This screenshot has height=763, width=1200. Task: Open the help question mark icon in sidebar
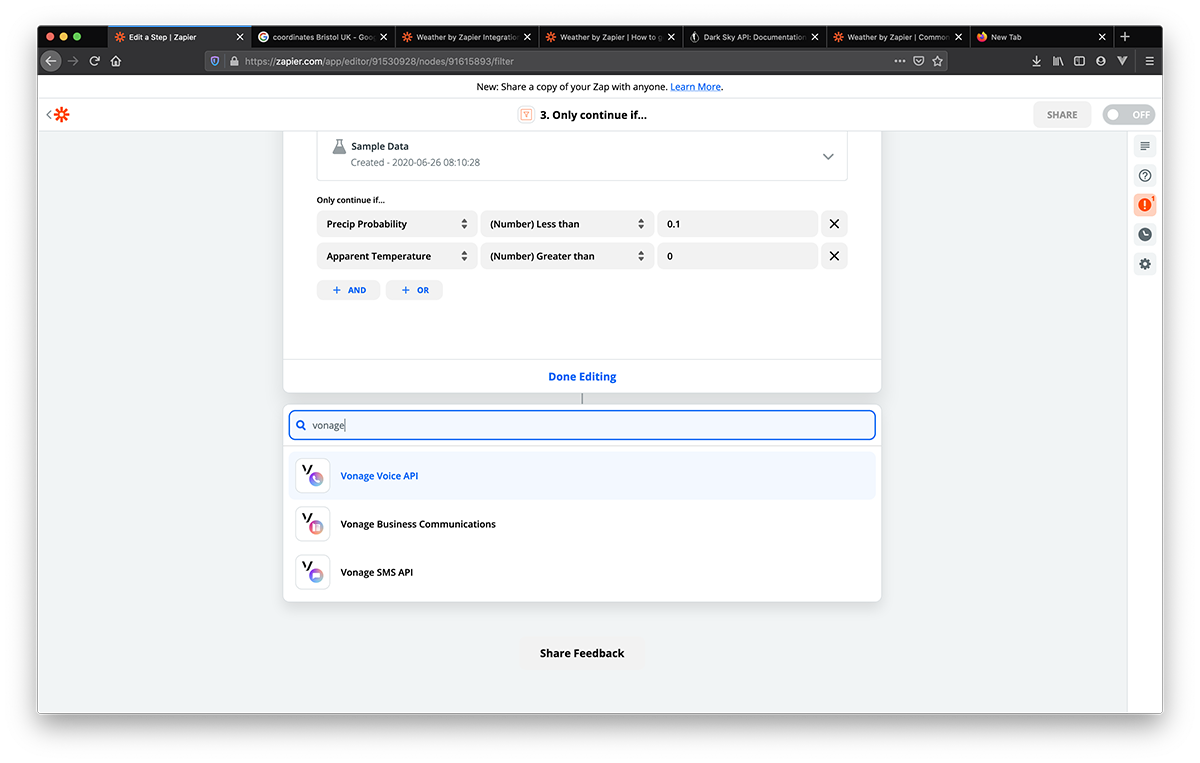point(1145,176)
